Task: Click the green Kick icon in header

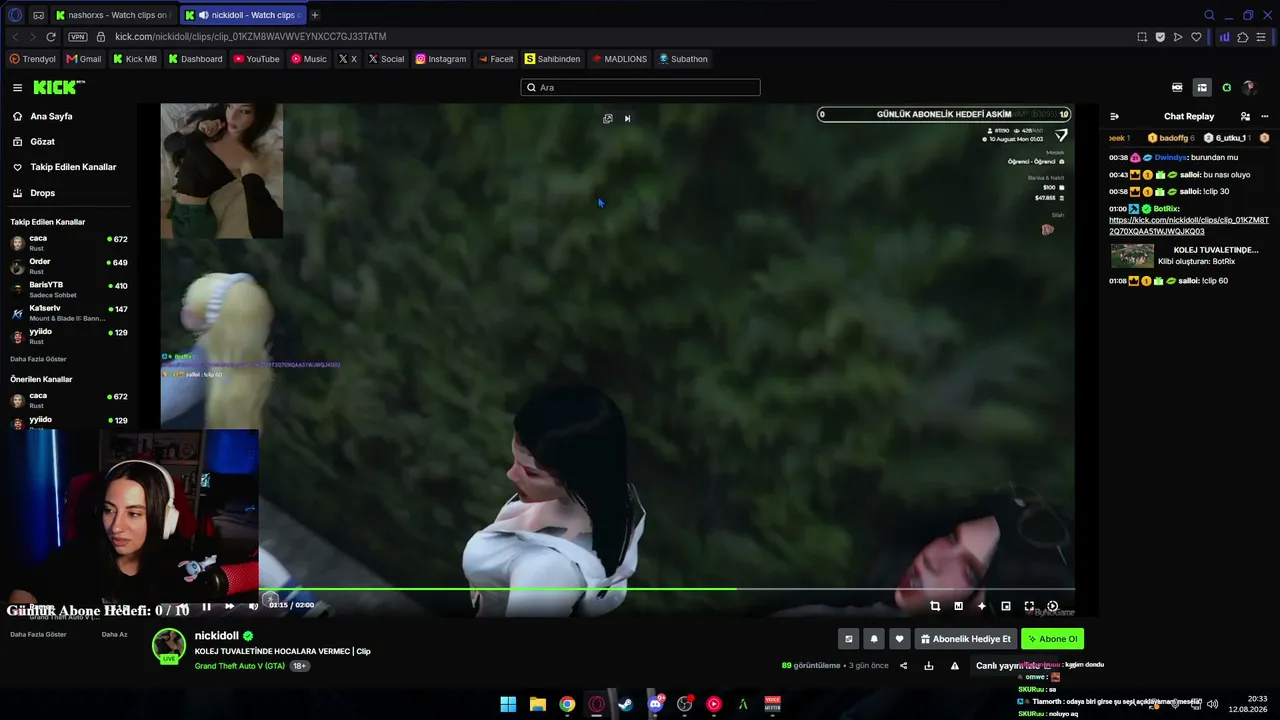Action: coord(1227,88)
